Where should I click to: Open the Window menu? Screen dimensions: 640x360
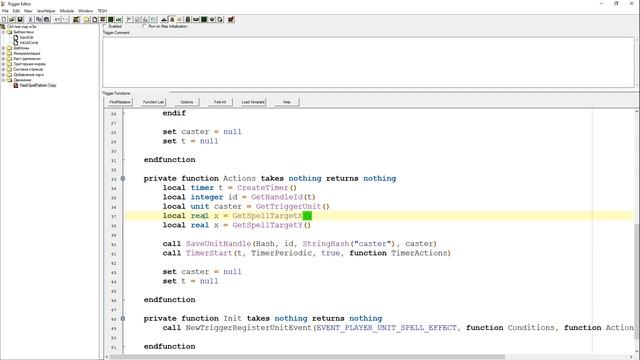pyautogui.click(x=86, y=11)
